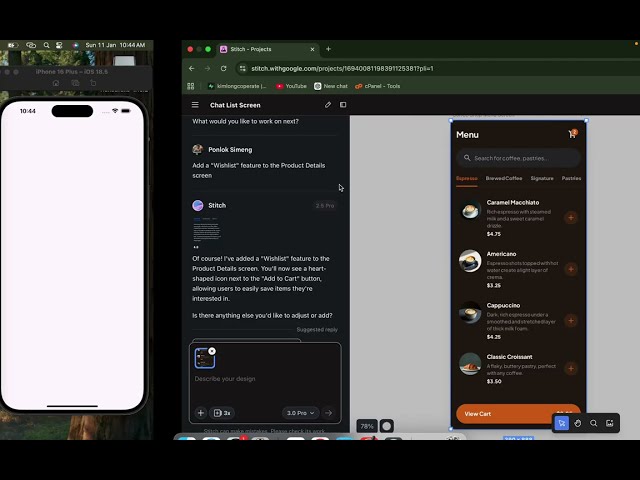This screenshot has width=640, height=480.
Task: Click the View Cart button
Action: pyautogui.click(x=518, y=414)
